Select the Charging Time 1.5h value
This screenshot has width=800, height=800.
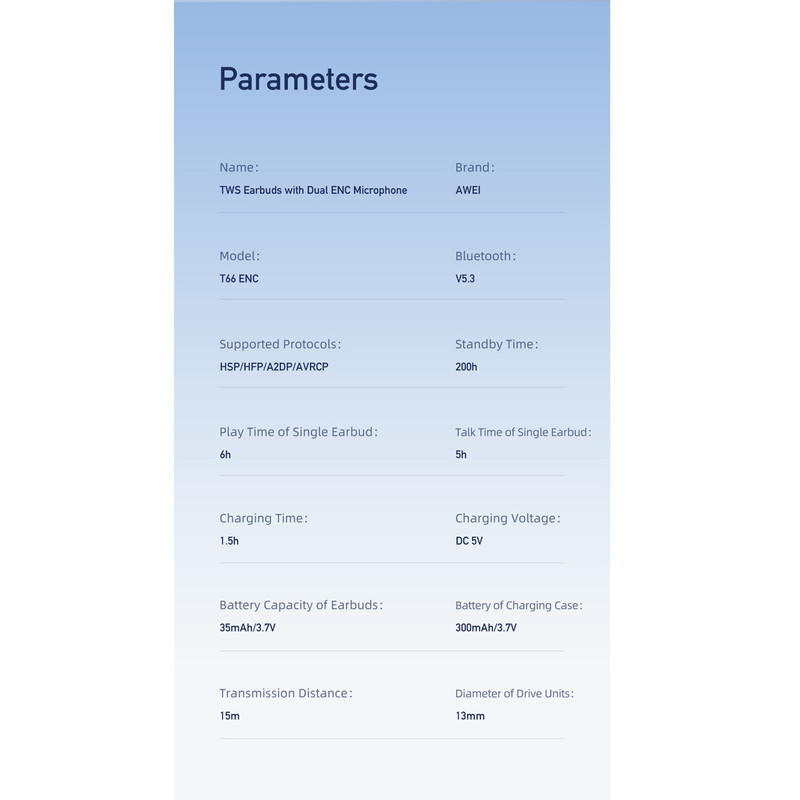click(x=229, y=541)
